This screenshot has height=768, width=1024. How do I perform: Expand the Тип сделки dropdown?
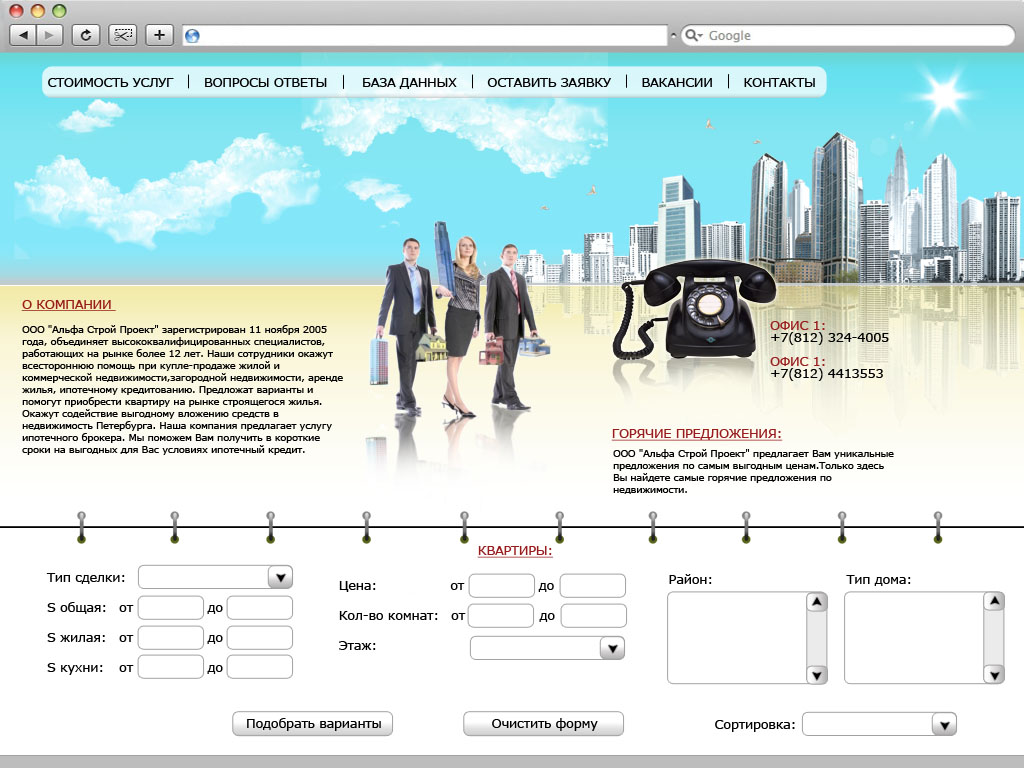tap(280, 577)
